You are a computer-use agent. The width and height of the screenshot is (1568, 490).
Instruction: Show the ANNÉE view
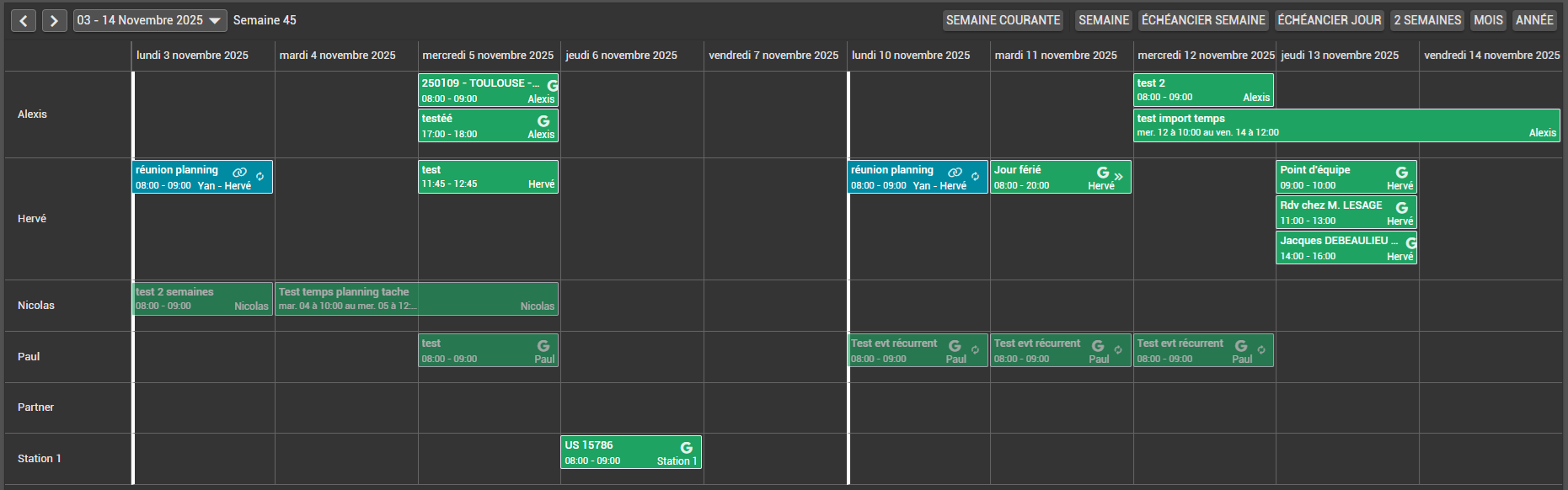1534,20
